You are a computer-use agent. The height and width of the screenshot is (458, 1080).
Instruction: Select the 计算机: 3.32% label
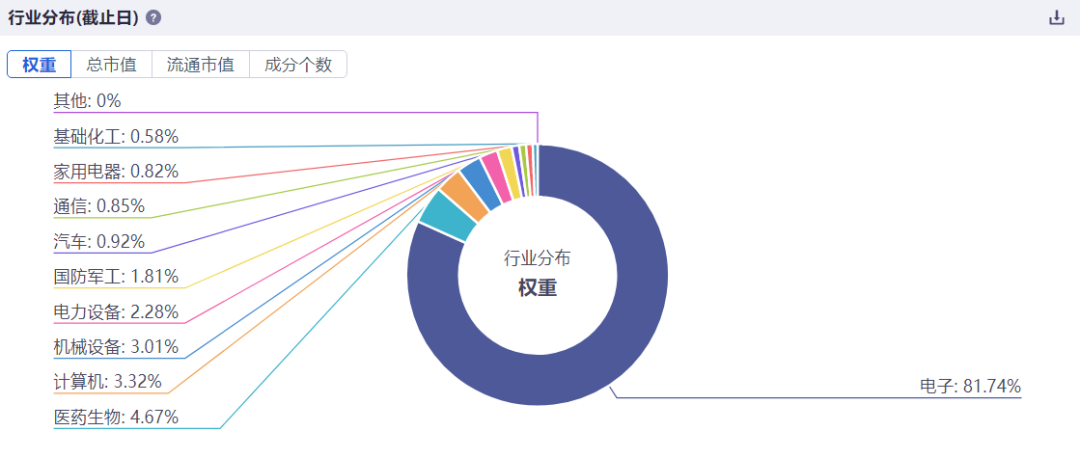point(107,382)
